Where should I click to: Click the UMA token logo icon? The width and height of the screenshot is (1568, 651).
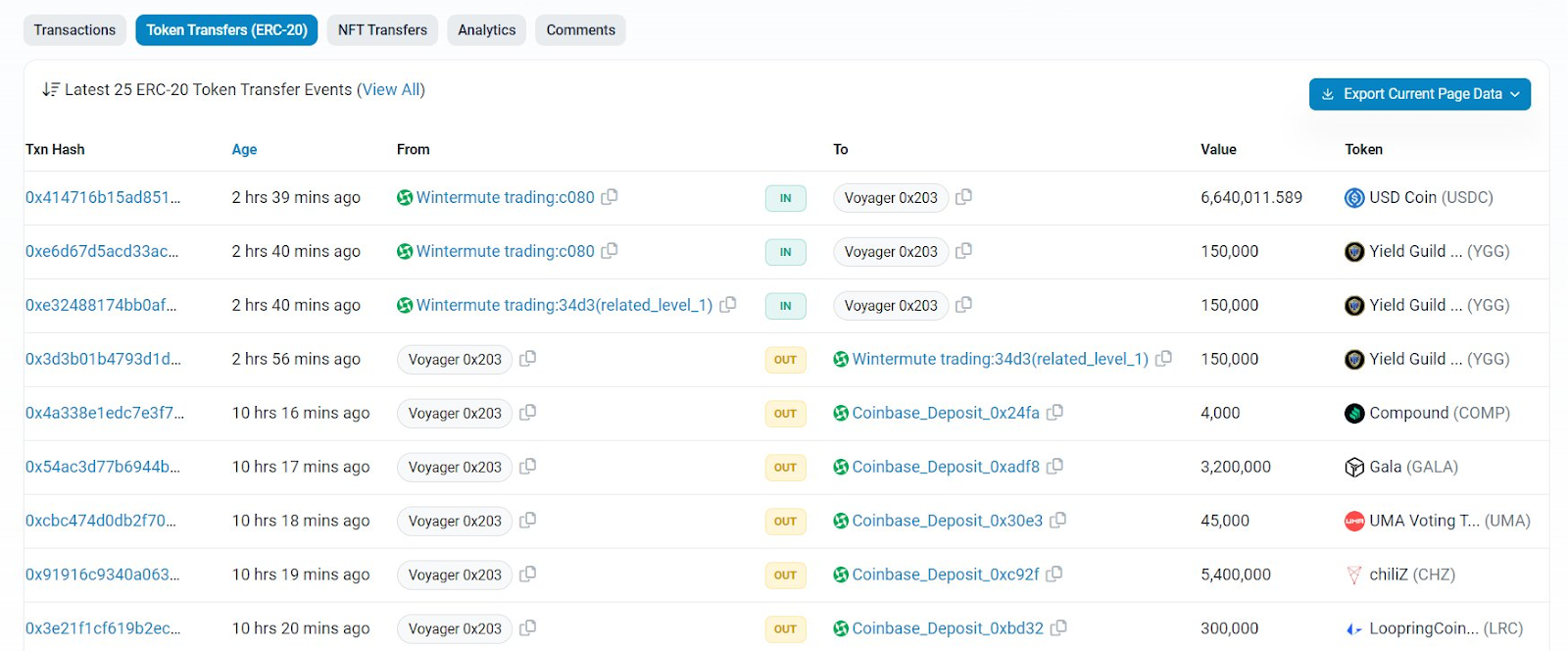1354,522
